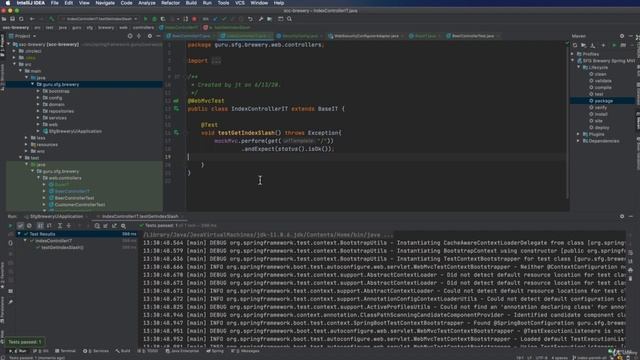
Task: Expand the services folder in the project tree
Action: (39, 118)
